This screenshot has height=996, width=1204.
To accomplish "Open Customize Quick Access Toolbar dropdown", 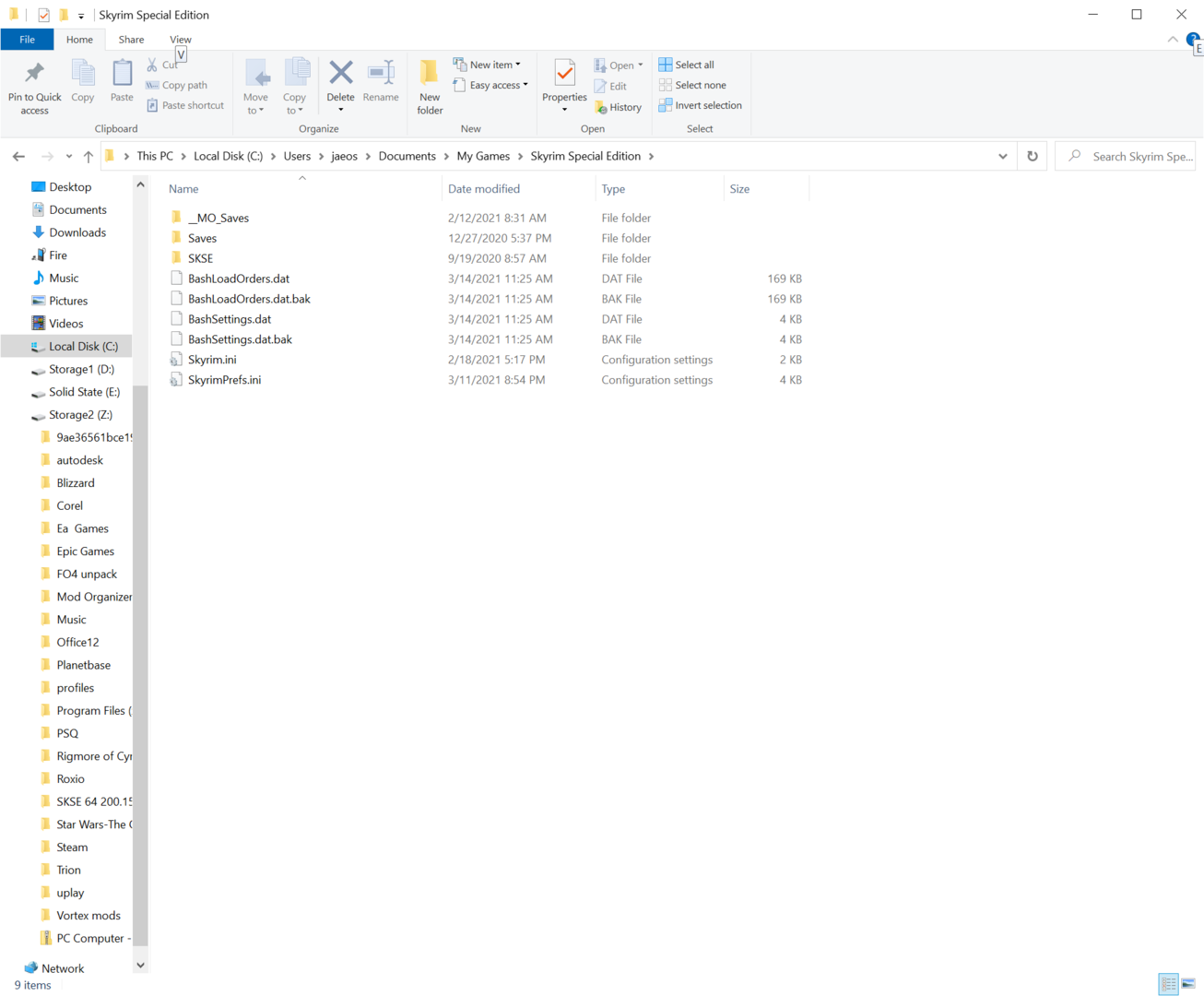I will tap(81, 16).
